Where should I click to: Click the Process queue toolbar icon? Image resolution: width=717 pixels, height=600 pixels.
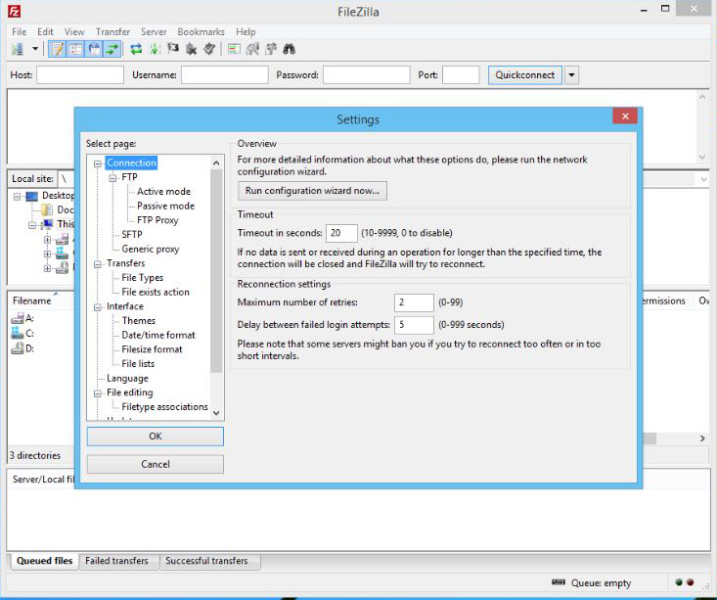tap(155, 48)
